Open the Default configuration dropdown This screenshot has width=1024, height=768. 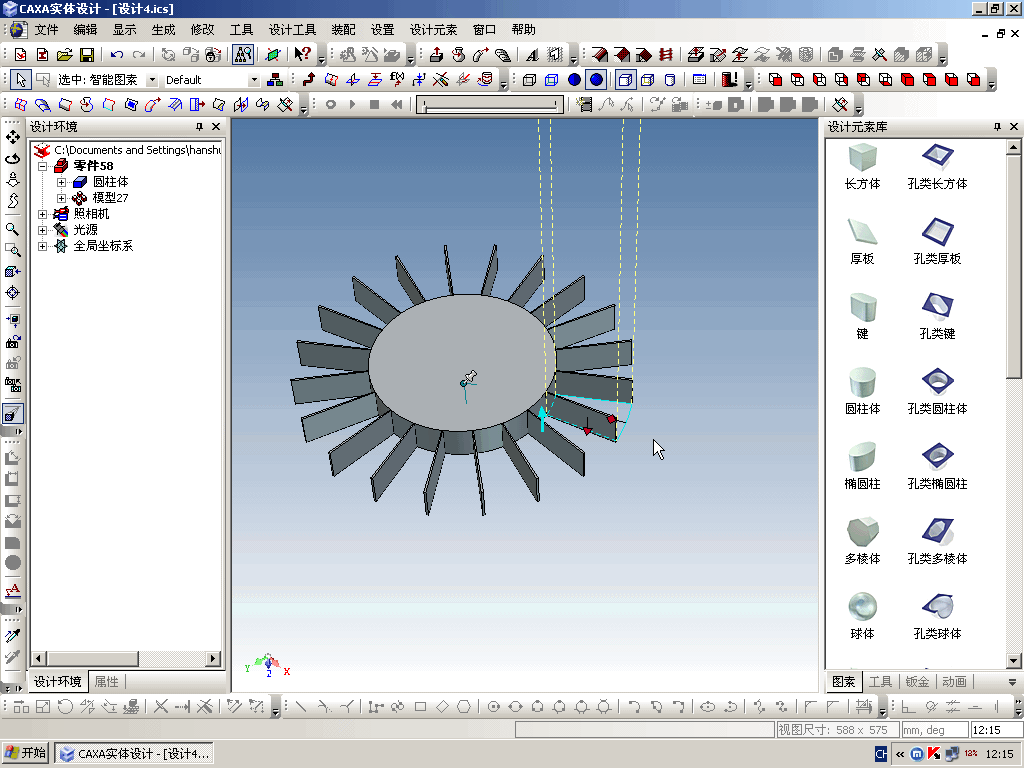click(254, 80)
